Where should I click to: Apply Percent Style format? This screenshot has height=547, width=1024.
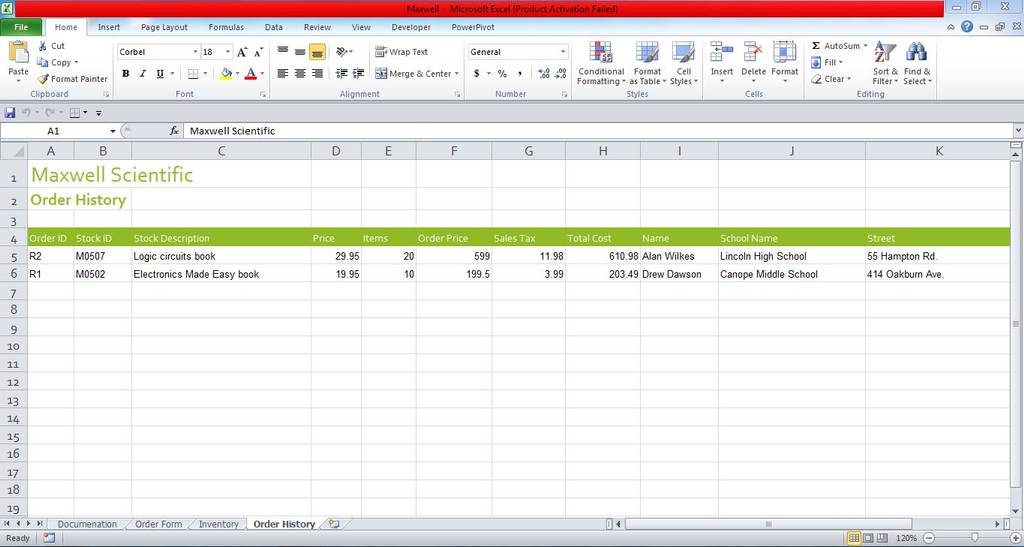[x=502, y=74]
